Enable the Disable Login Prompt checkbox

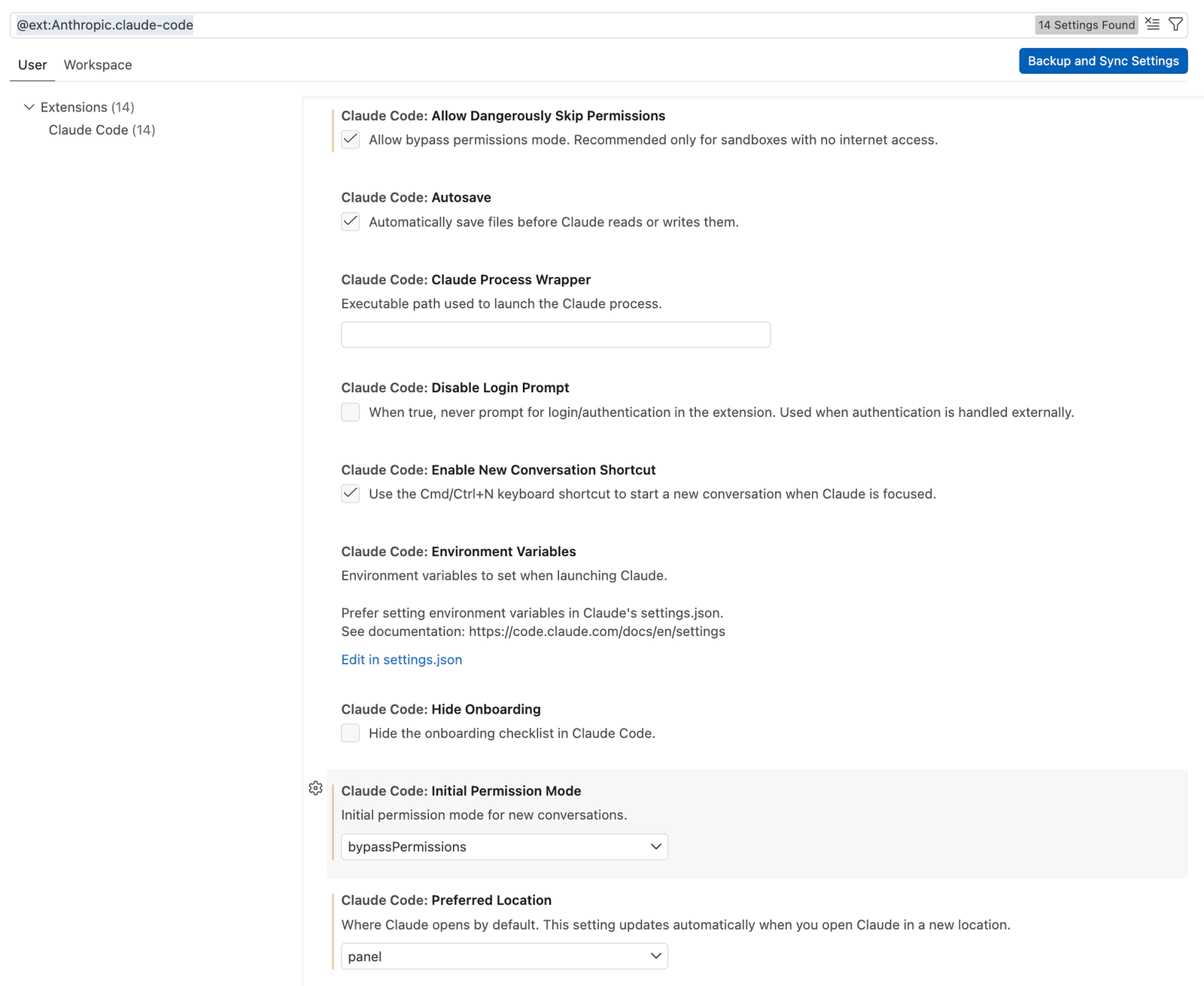(350, 412)
